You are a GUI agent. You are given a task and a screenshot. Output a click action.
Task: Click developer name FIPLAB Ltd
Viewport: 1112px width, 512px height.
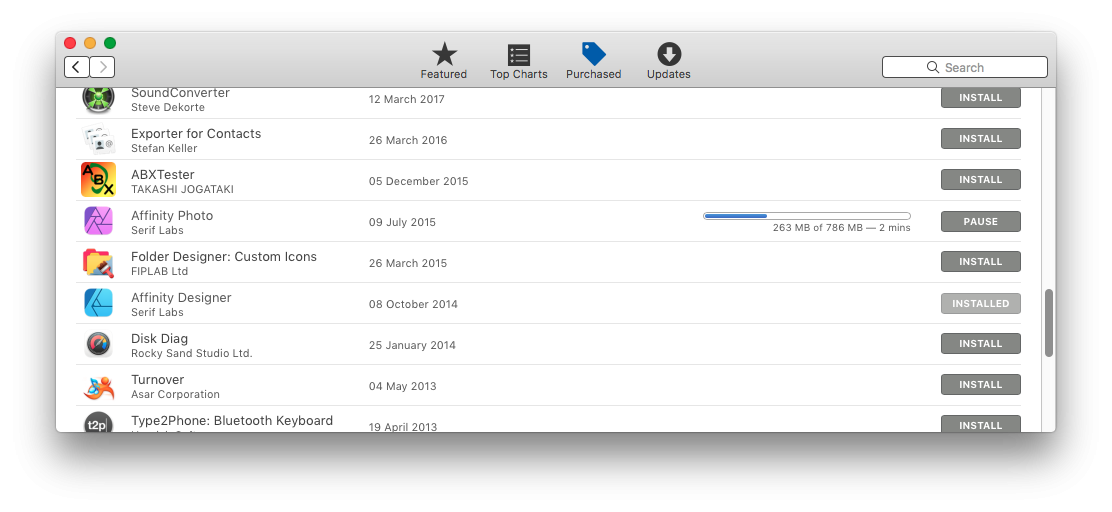(160, 272)
